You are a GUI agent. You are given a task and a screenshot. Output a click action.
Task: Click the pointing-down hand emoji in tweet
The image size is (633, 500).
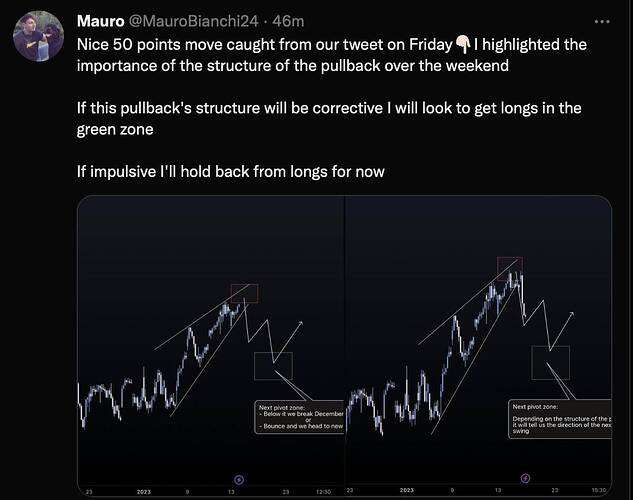(x=463, y=44)
